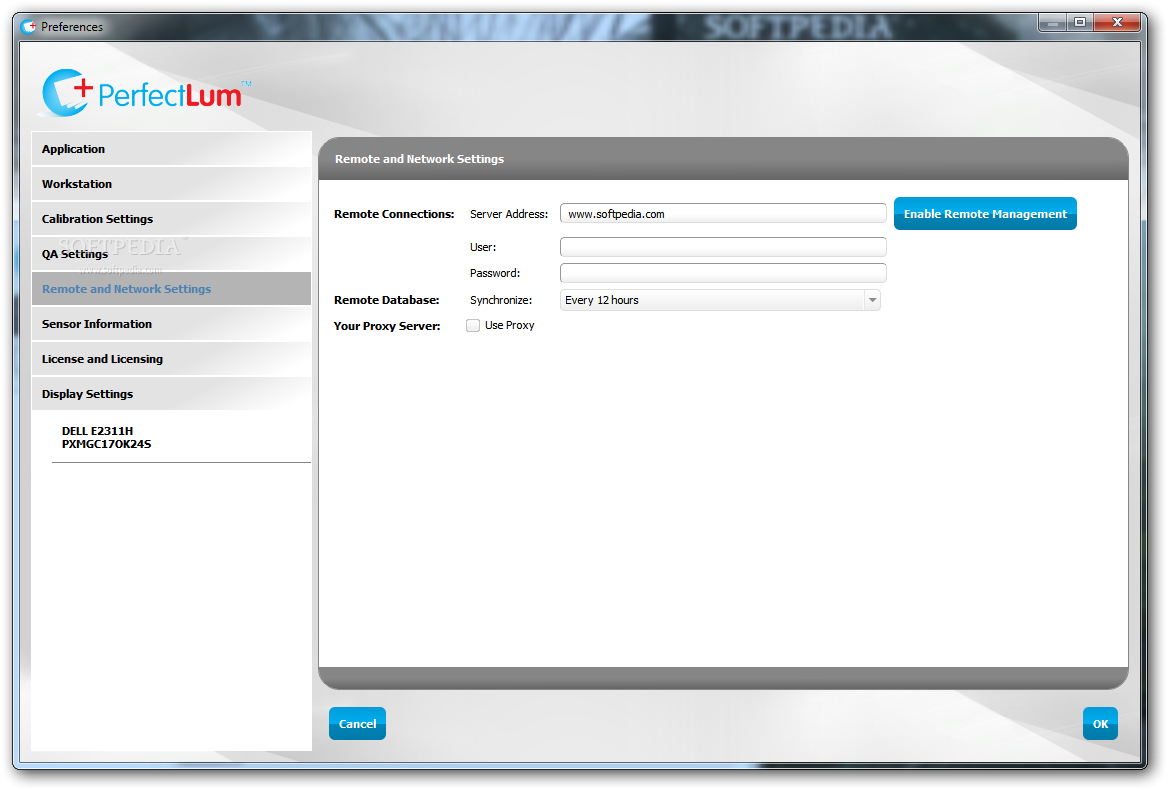This screenshot has height=790, width=1168.
Task: Go to QA Settings section
Action: tap(171, 254)
